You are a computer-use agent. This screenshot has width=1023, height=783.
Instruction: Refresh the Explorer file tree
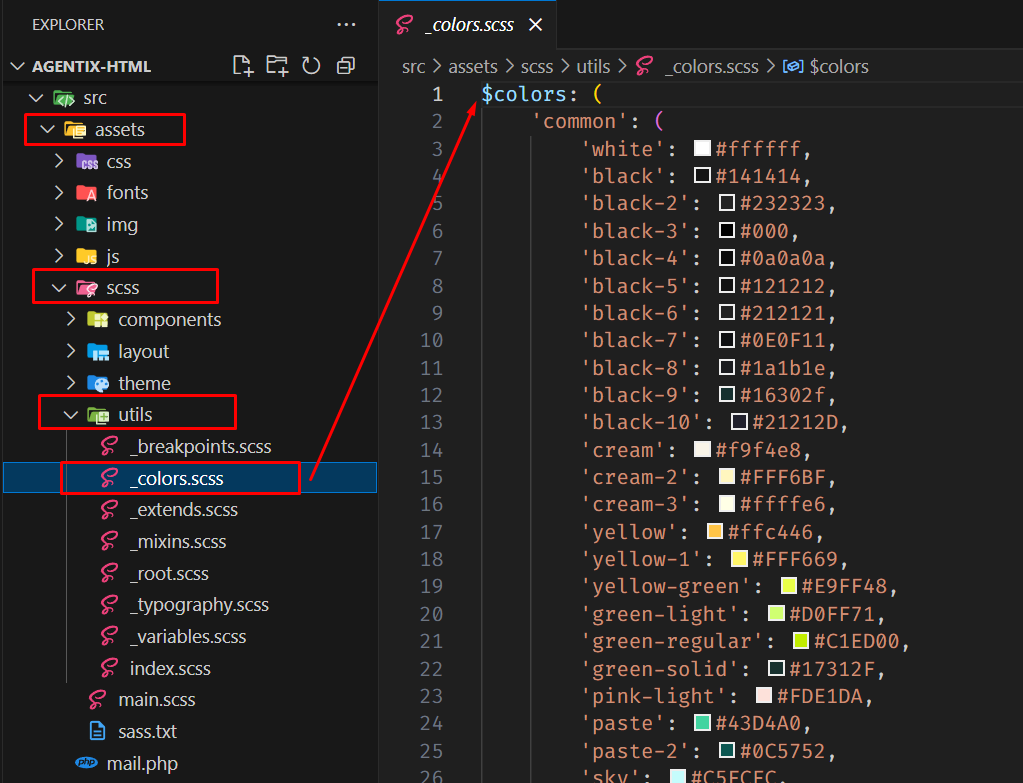311,66
